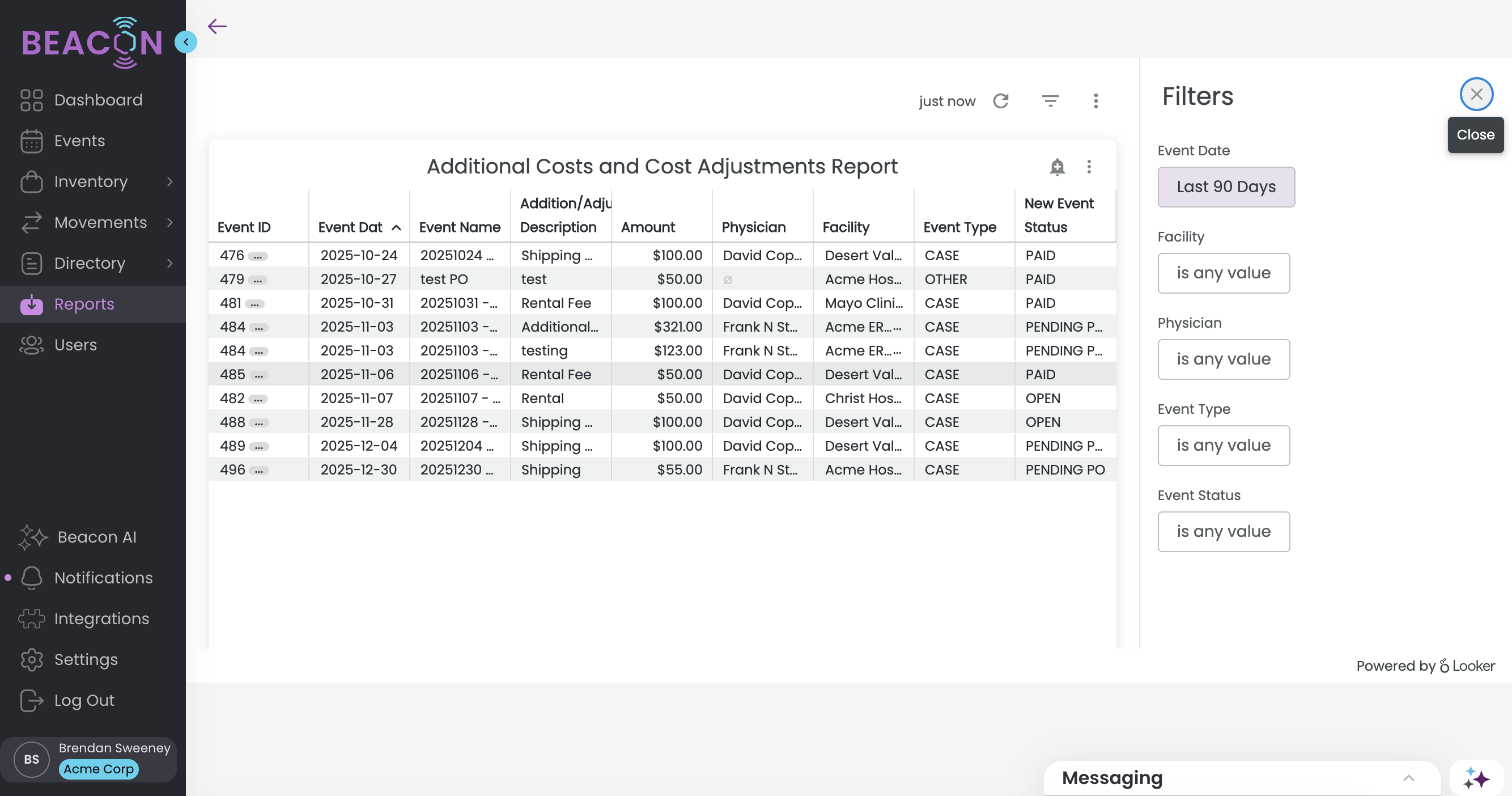Click the purple back arrow
This screenshot has width=1512, height=796.
tap(217, 27)
